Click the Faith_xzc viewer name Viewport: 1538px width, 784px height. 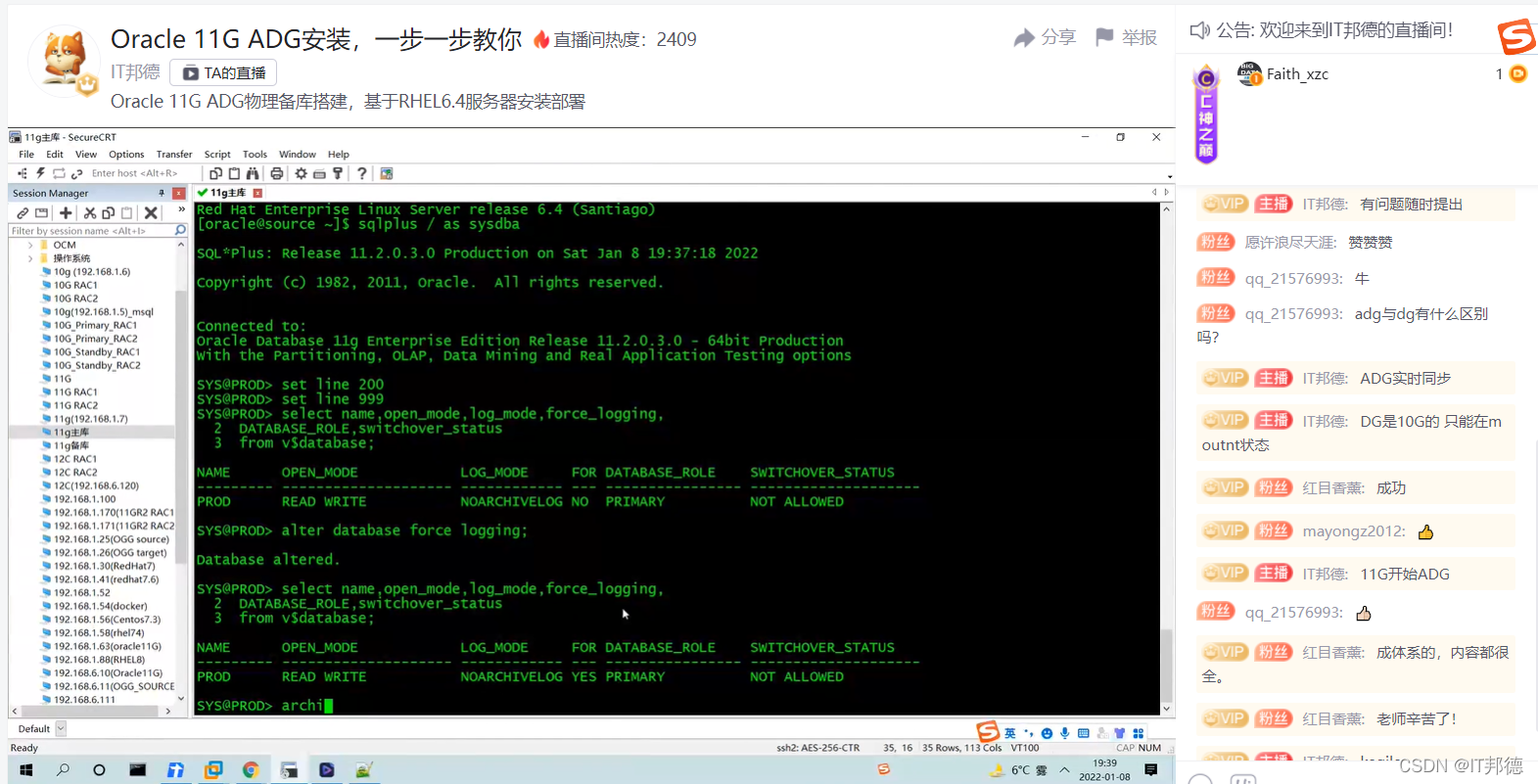click(x=1297, y=74)
